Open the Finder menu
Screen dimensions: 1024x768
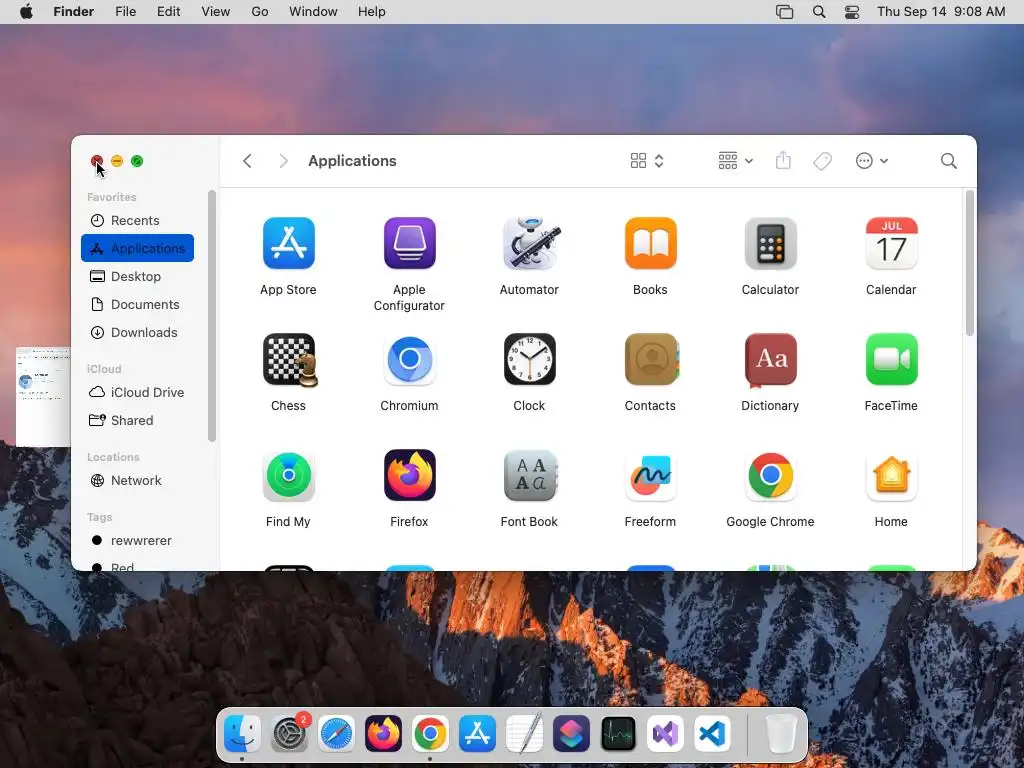coord(74,12)
